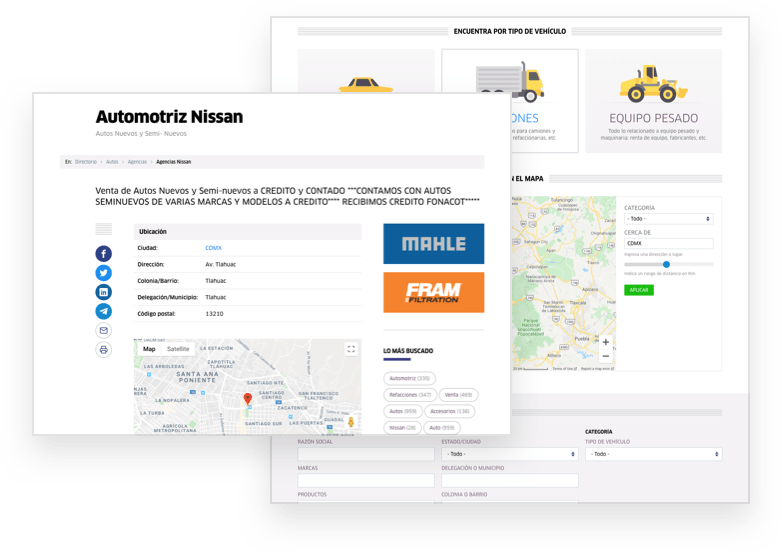Click the Delegación o Municipio input field
The image size is (782, 552).
(510, 481)
